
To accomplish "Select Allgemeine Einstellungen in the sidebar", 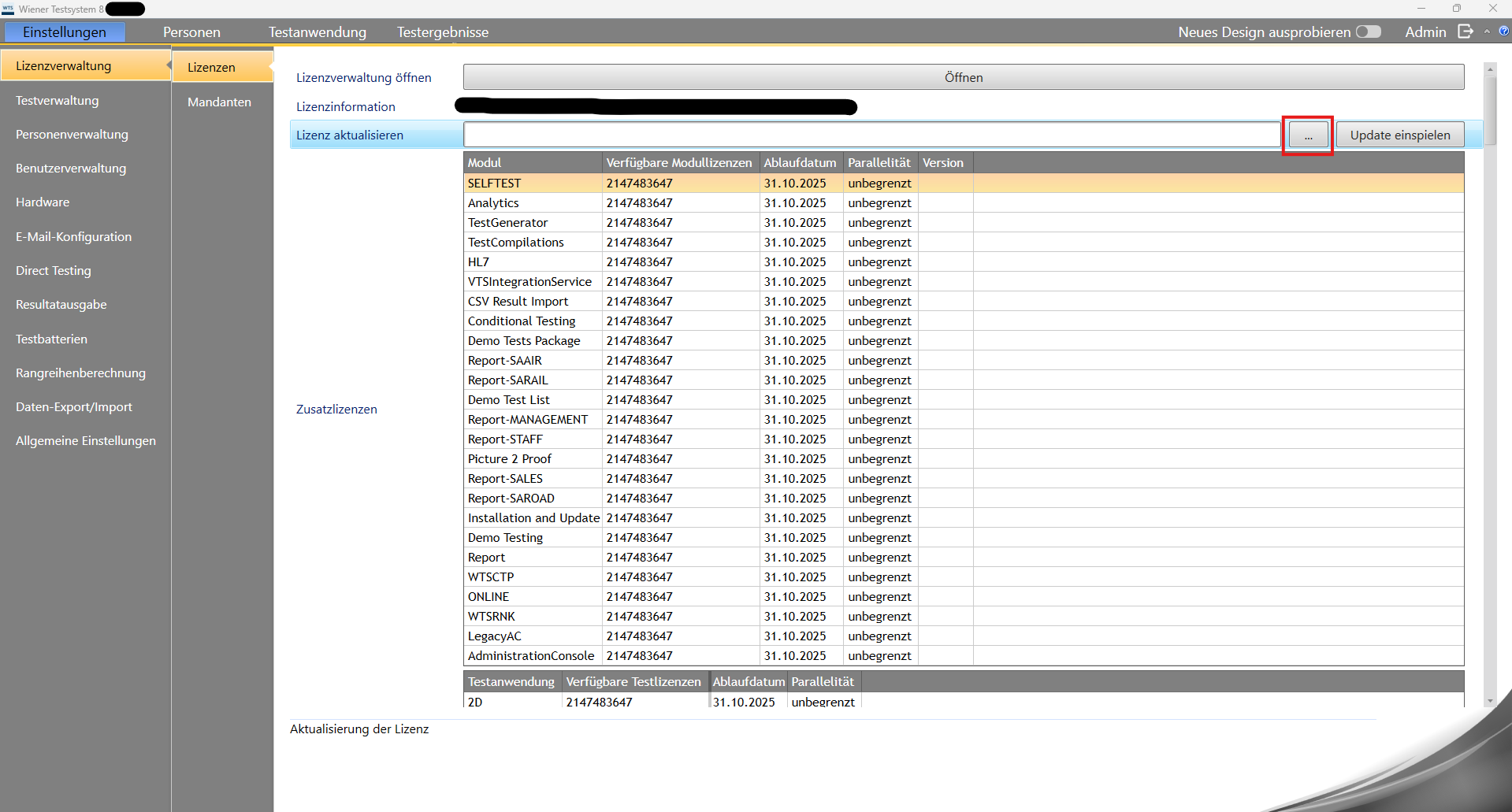I will [x=86, y=441].
